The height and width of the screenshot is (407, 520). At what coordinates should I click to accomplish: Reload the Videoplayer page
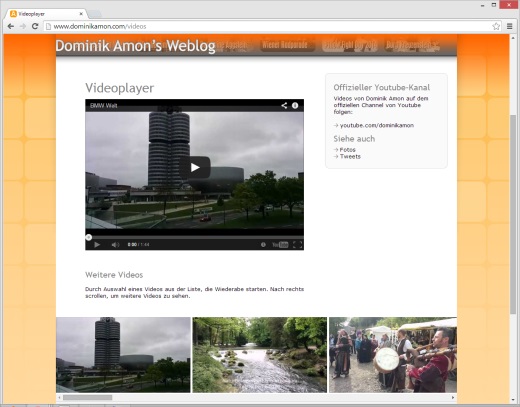(35, 26)
